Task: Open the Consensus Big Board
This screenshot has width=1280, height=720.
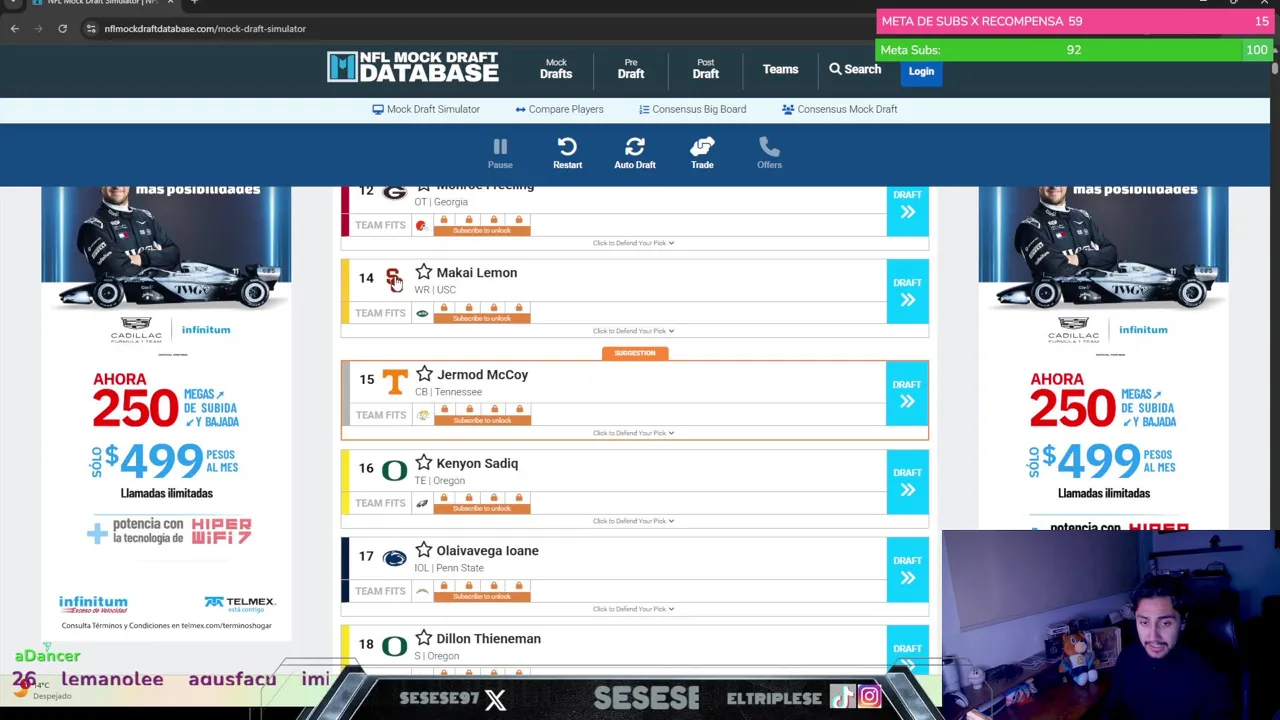Action: pyautogui.click(x=692, y=109)
